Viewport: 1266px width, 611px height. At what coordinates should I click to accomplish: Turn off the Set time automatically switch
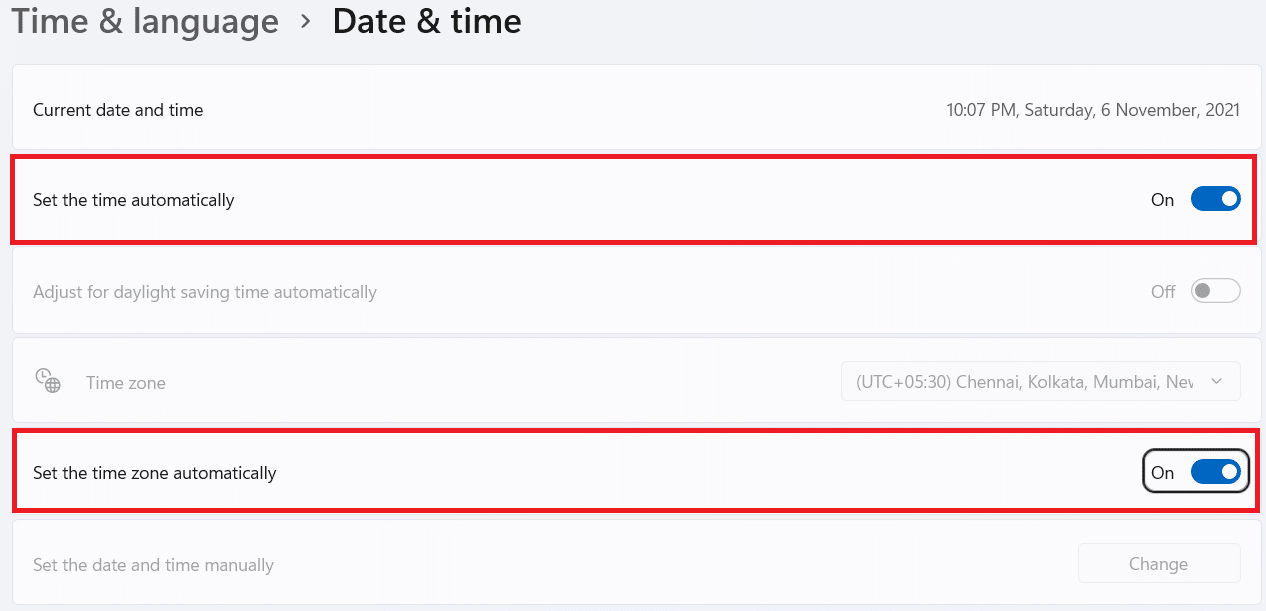pos(1215,199)
